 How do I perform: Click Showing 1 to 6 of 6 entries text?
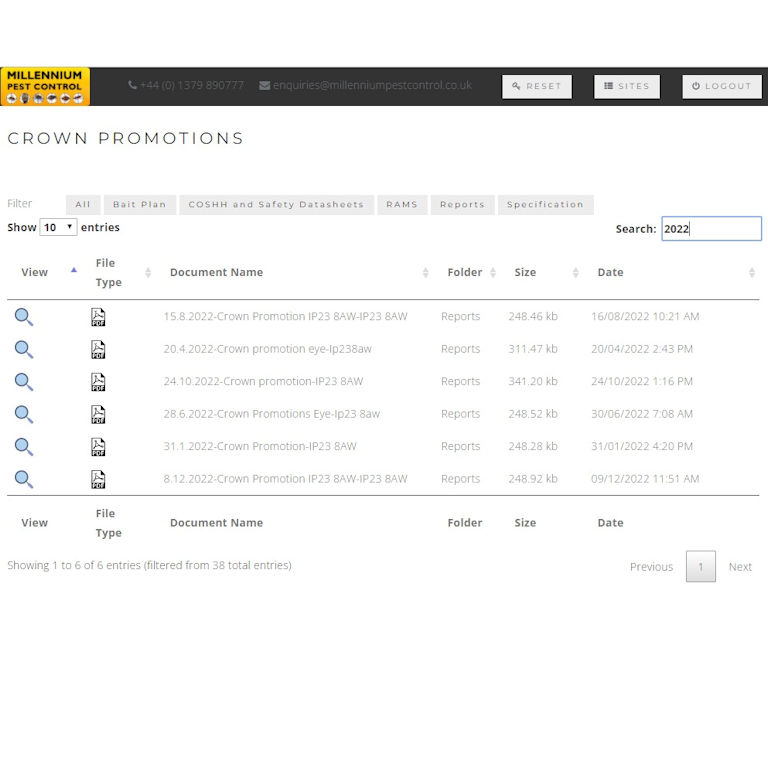click(x=149, y=565)
